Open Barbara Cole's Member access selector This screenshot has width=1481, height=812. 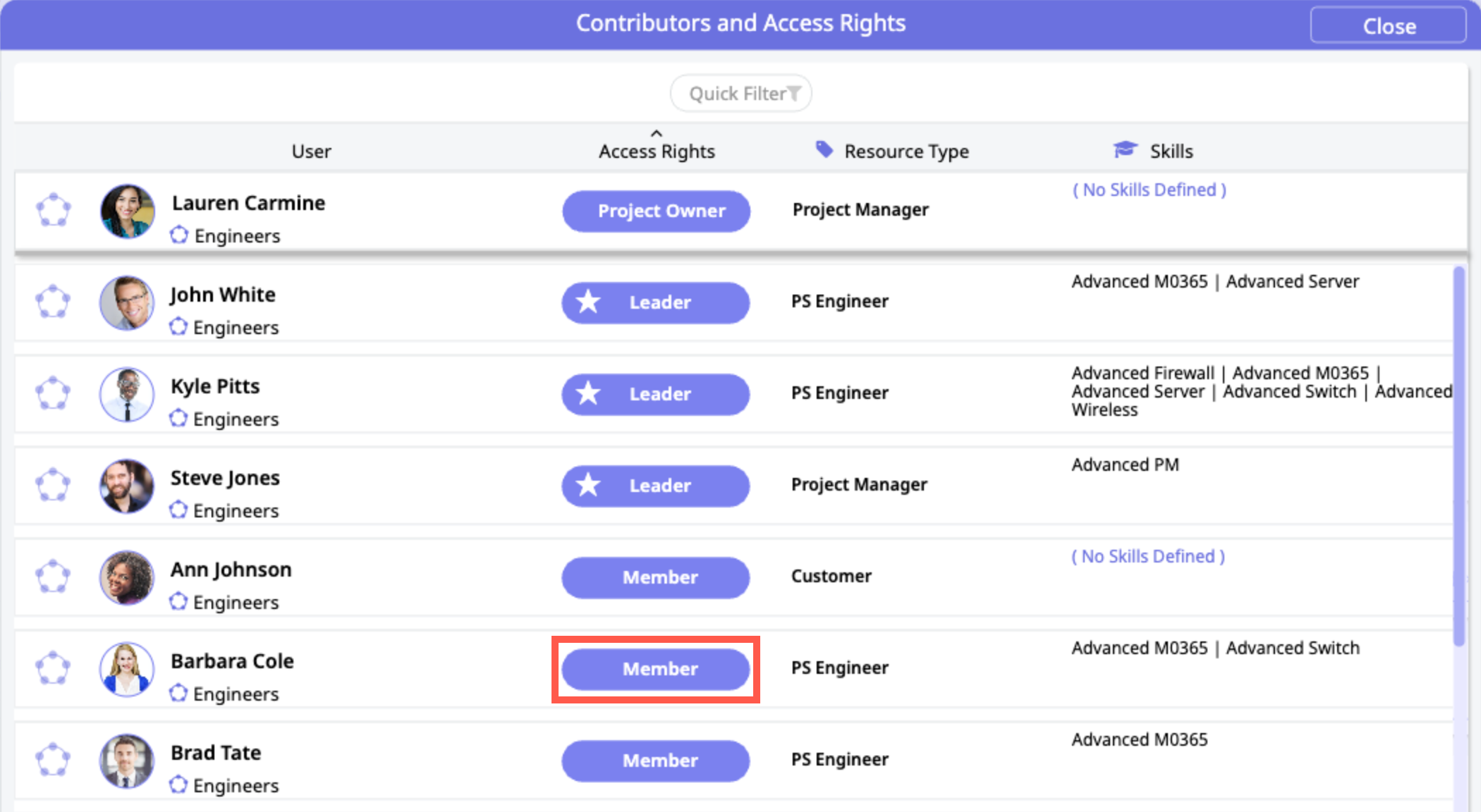click(656, 669)
